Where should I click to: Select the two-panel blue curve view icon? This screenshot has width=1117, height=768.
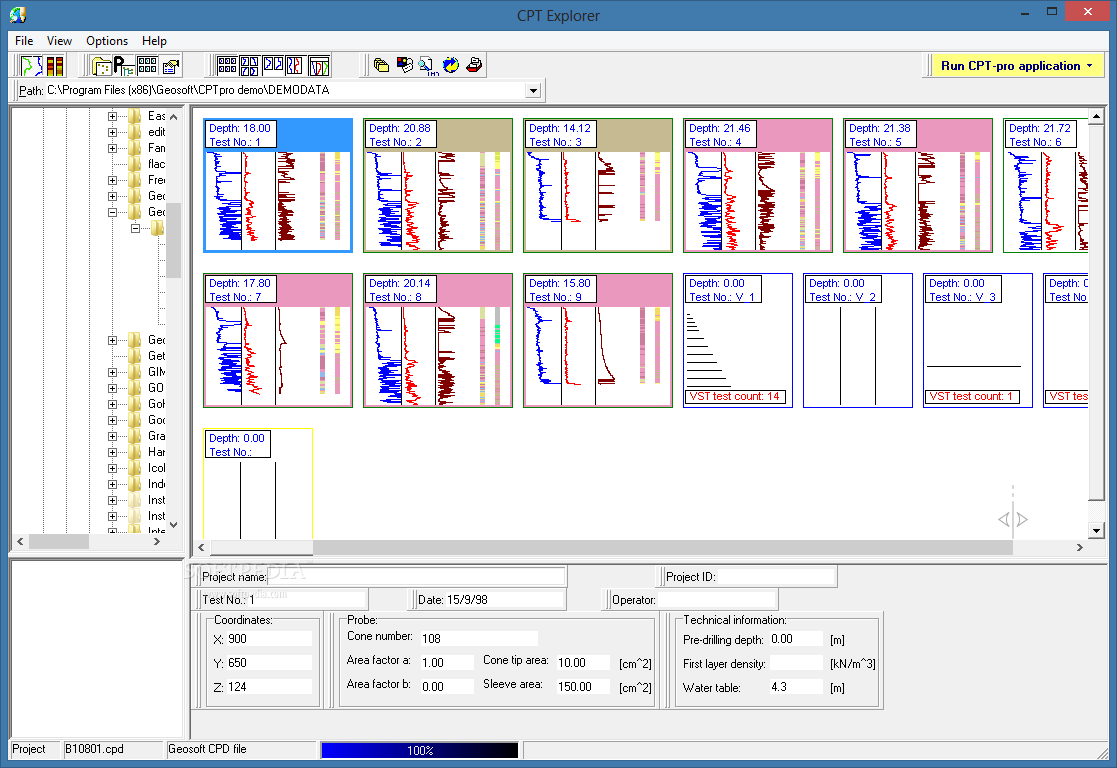tap(272, 66)
